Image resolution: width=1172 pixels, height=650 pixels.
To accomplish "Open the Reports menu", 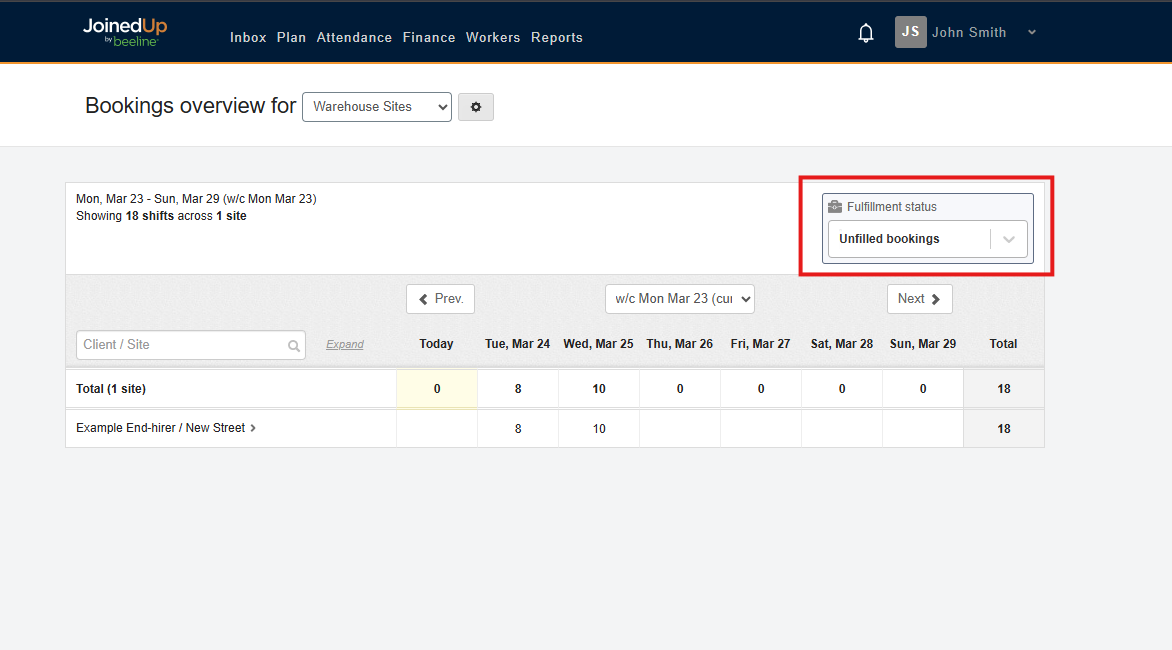I will 557,37.
